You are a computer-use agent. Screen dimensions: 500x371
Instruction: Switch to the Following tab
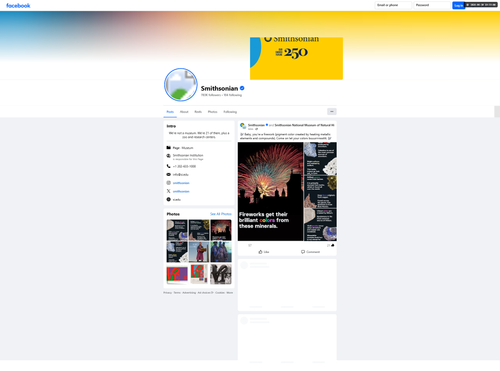(230, 112)
